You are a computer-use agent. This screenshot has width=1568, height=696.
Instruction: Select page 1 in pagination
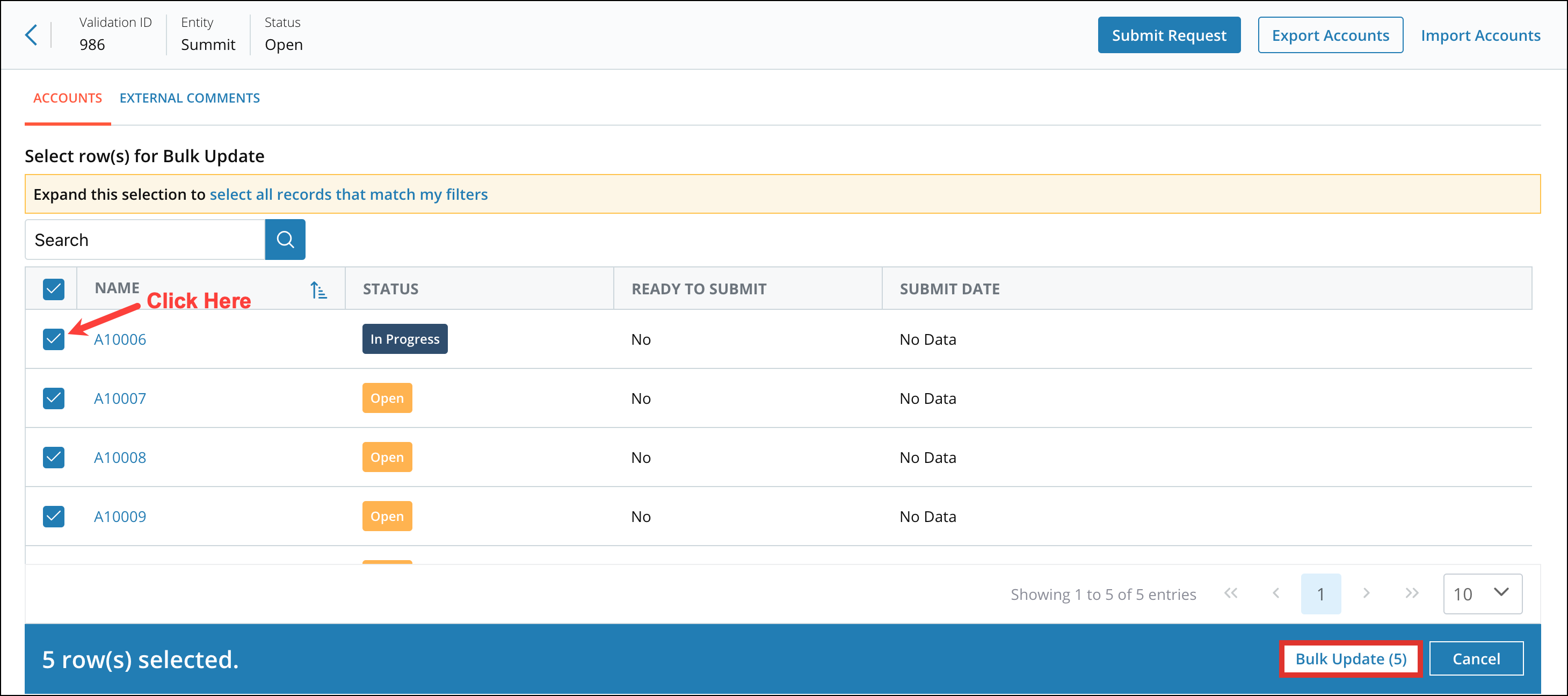click(x=1321, y=594)
